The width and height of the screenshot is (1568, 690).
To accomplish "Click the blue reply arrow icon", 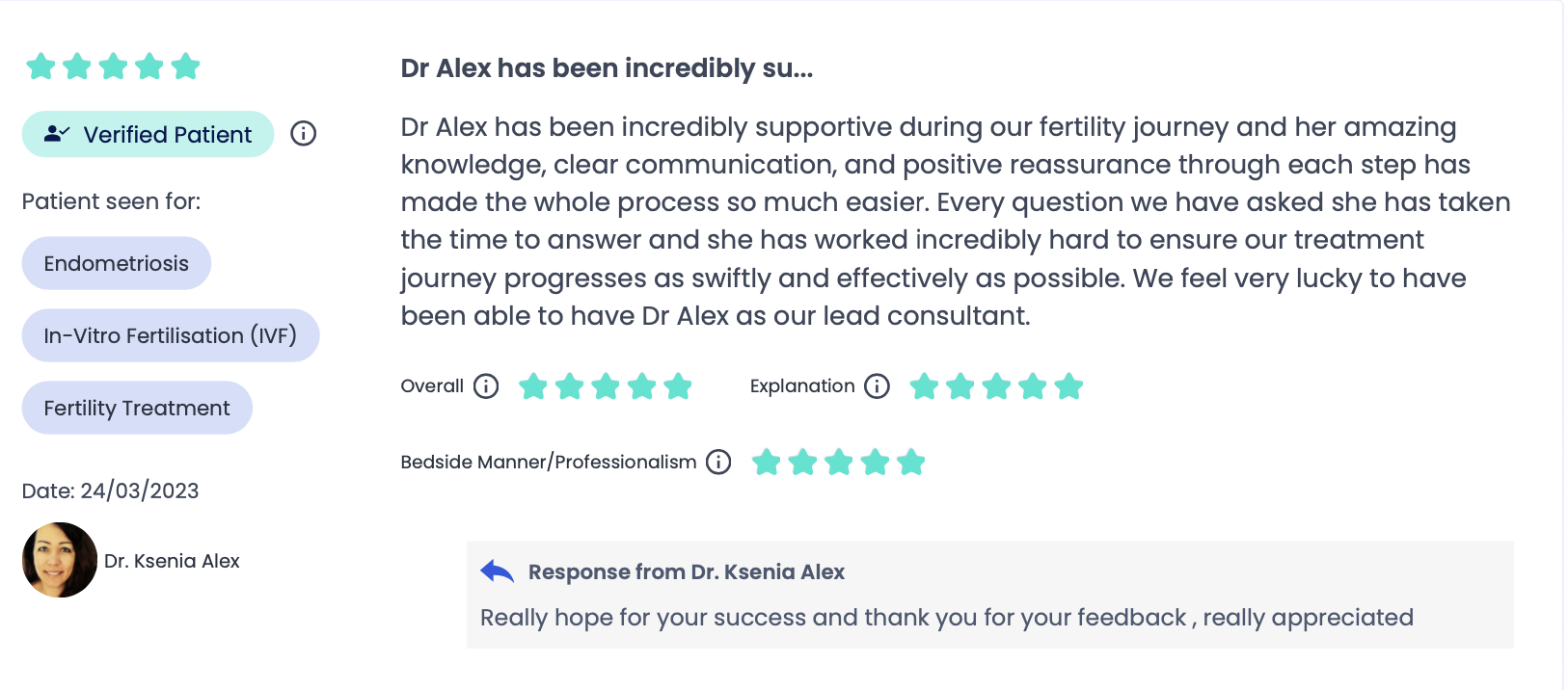I will coord(498,571).
